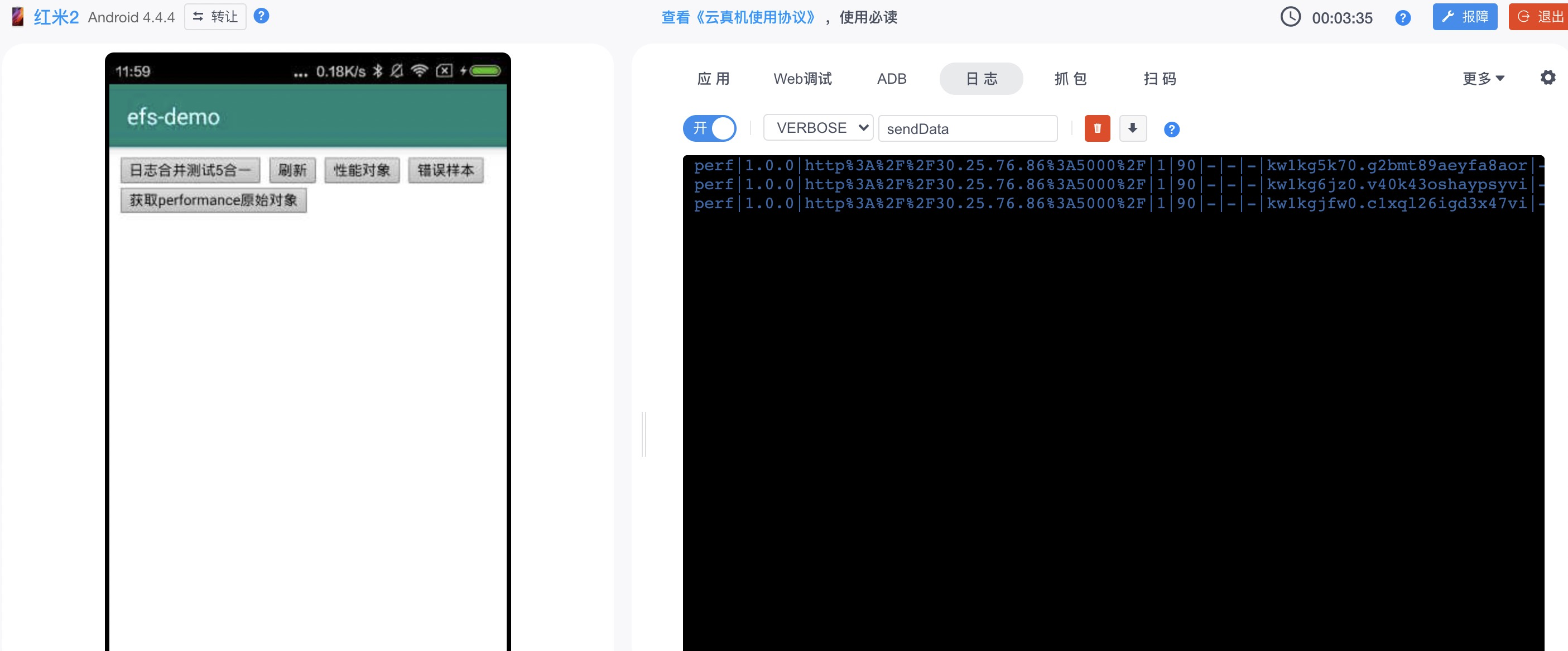The image size is (1568, 651).
Task: Switch to the Web调试 tab
Action: [802, 79]
